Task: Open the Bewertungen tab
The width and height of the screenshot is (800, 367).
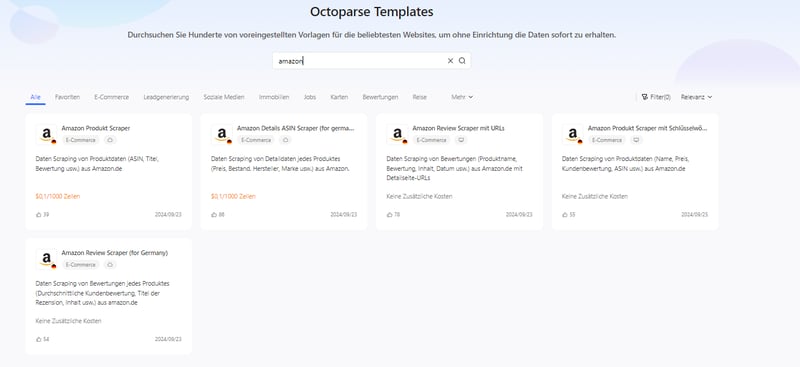Action: 380,97
